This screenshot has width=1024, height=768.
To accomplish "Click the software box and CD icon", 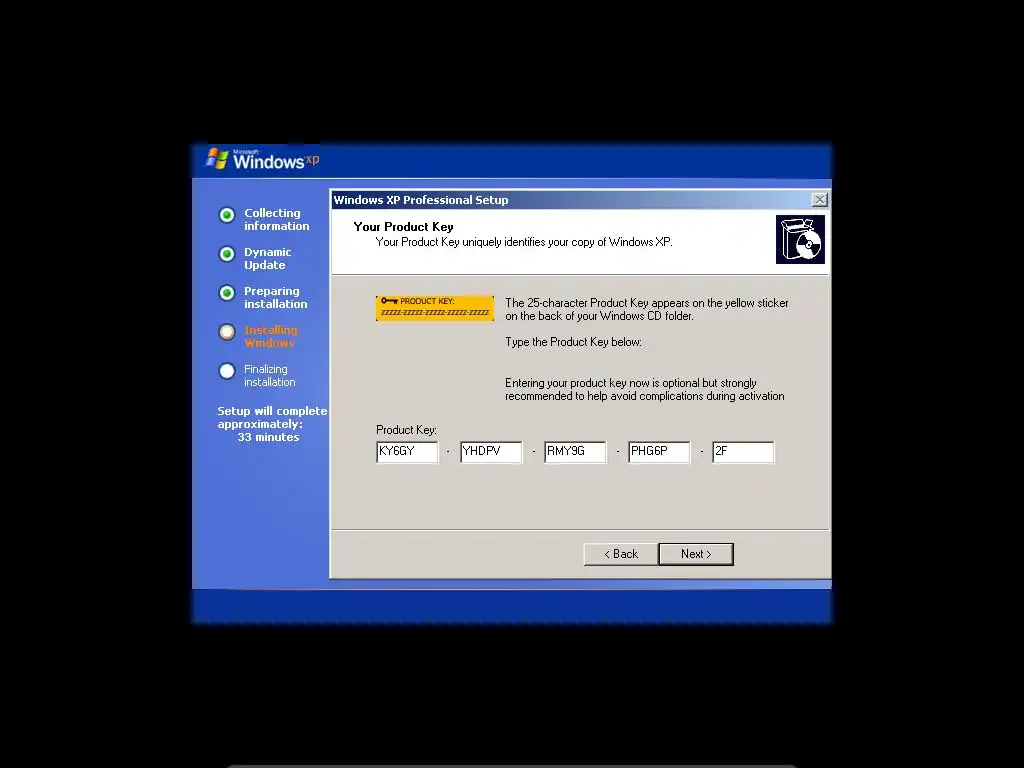I will [800, 239].
